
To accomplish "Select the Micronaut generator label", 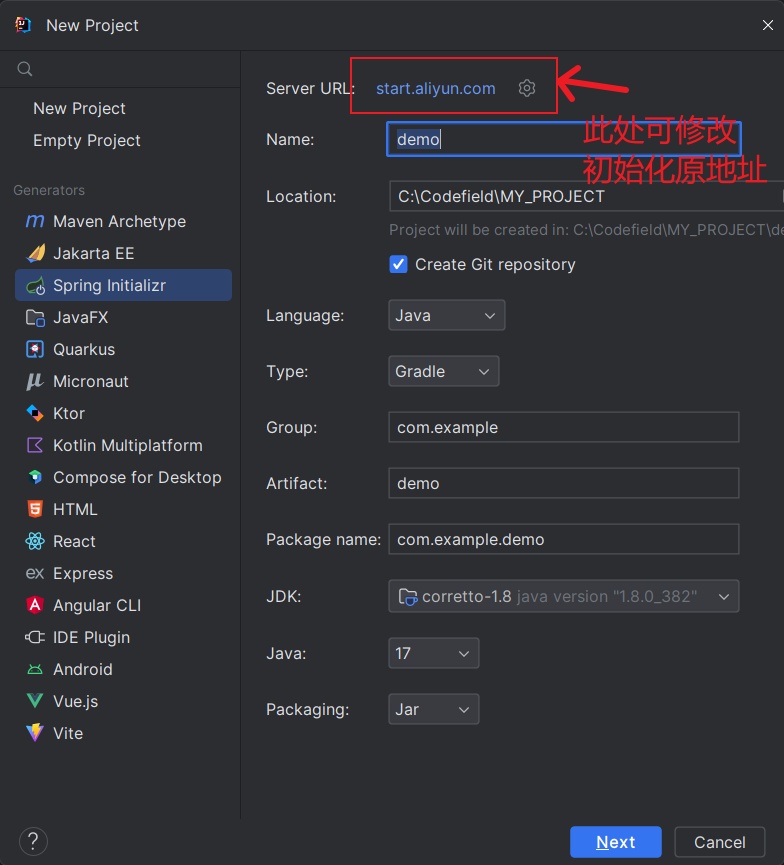I will [90, 381].
